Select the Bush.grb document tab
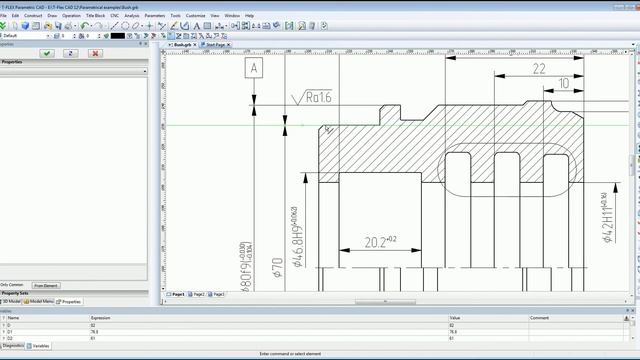This screenshot has height=360, width=640. tap(182, 44)
